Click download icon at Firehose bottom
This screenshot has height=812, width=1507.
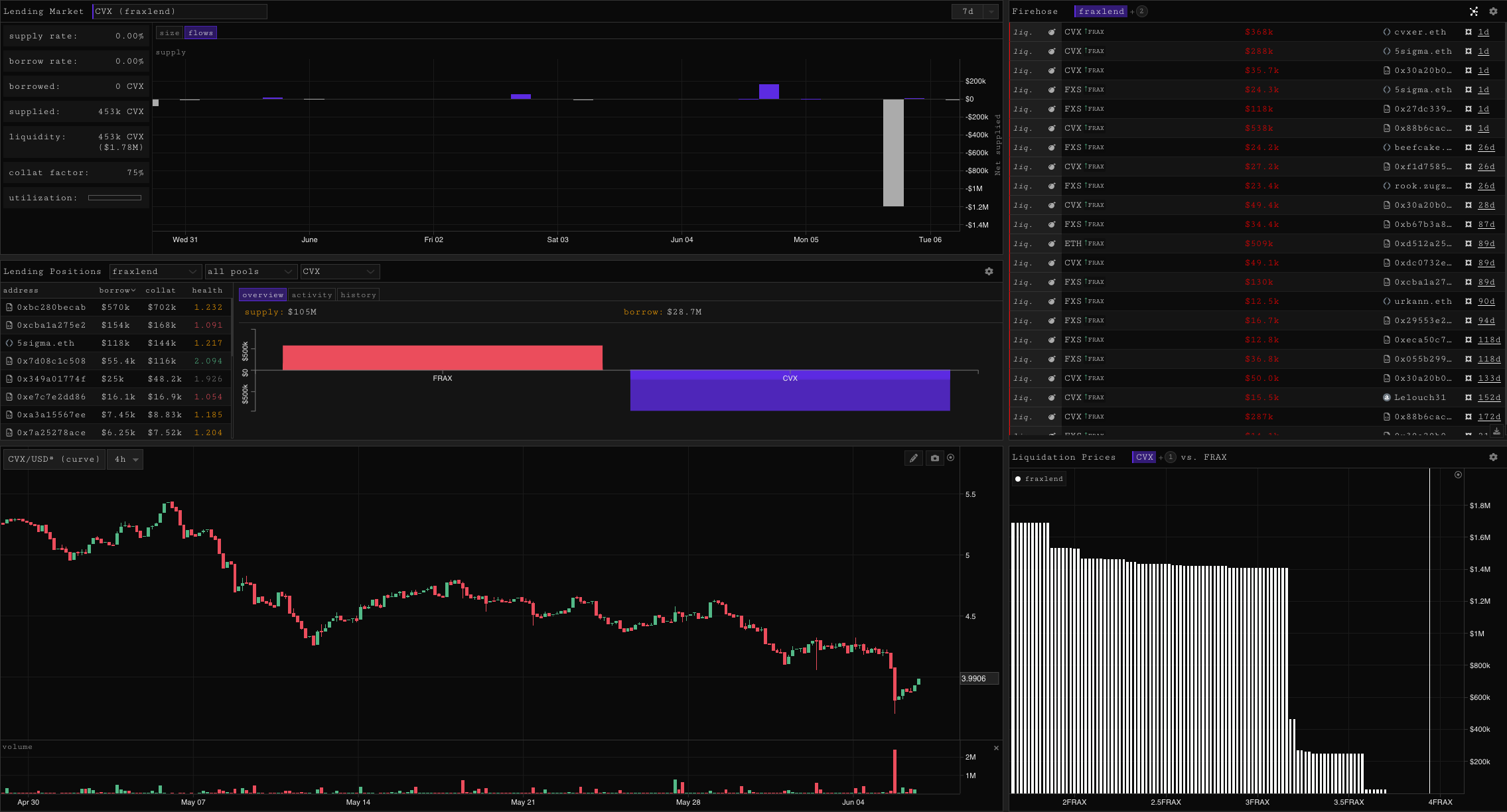(x=1496, y=431)
